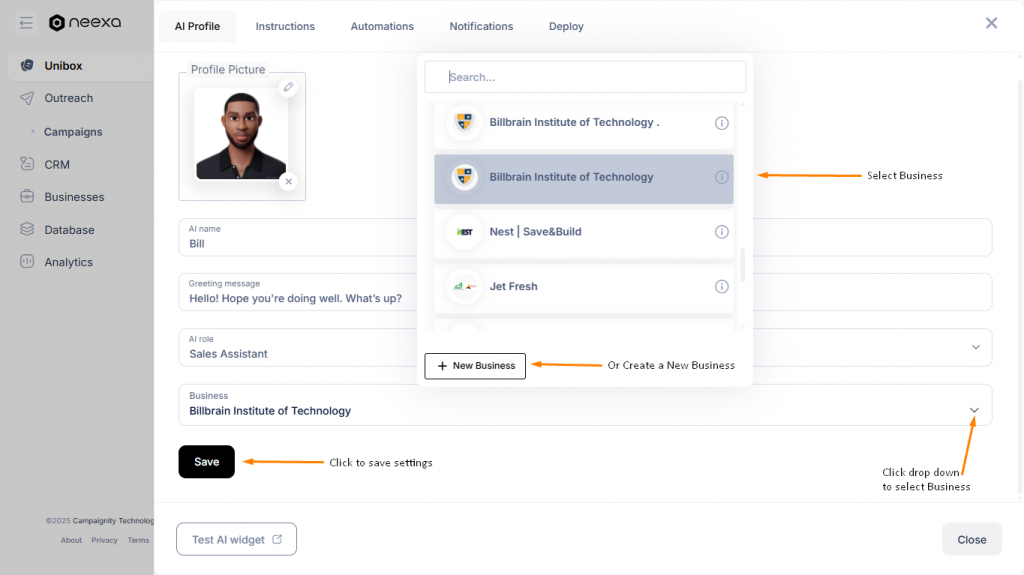Open Unibox from the sidebar
Image resolution: width=1024 pixels, height=575 pixels.
(63, 66)
